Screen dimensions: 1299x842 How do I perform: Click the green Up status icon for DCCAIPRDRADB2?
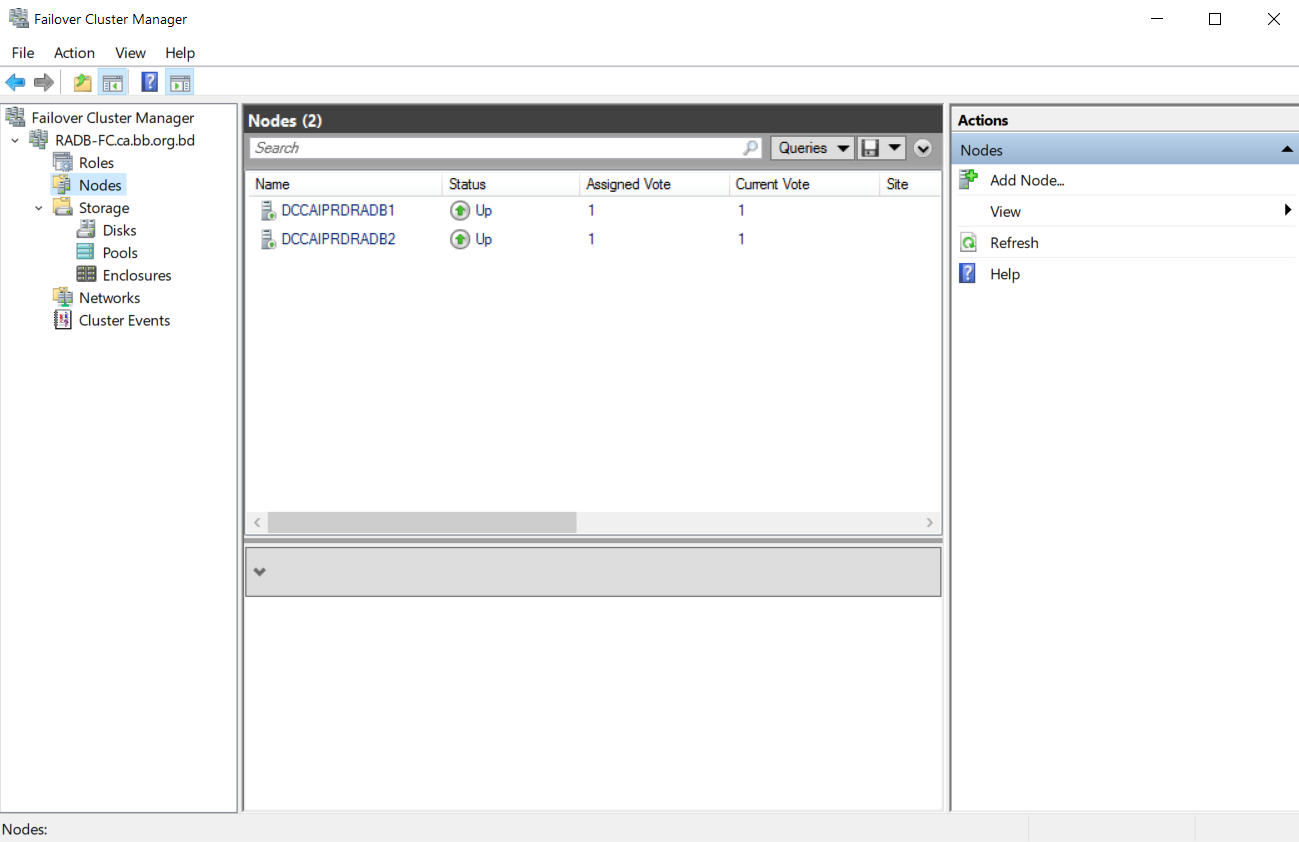[x=460, y=239]
